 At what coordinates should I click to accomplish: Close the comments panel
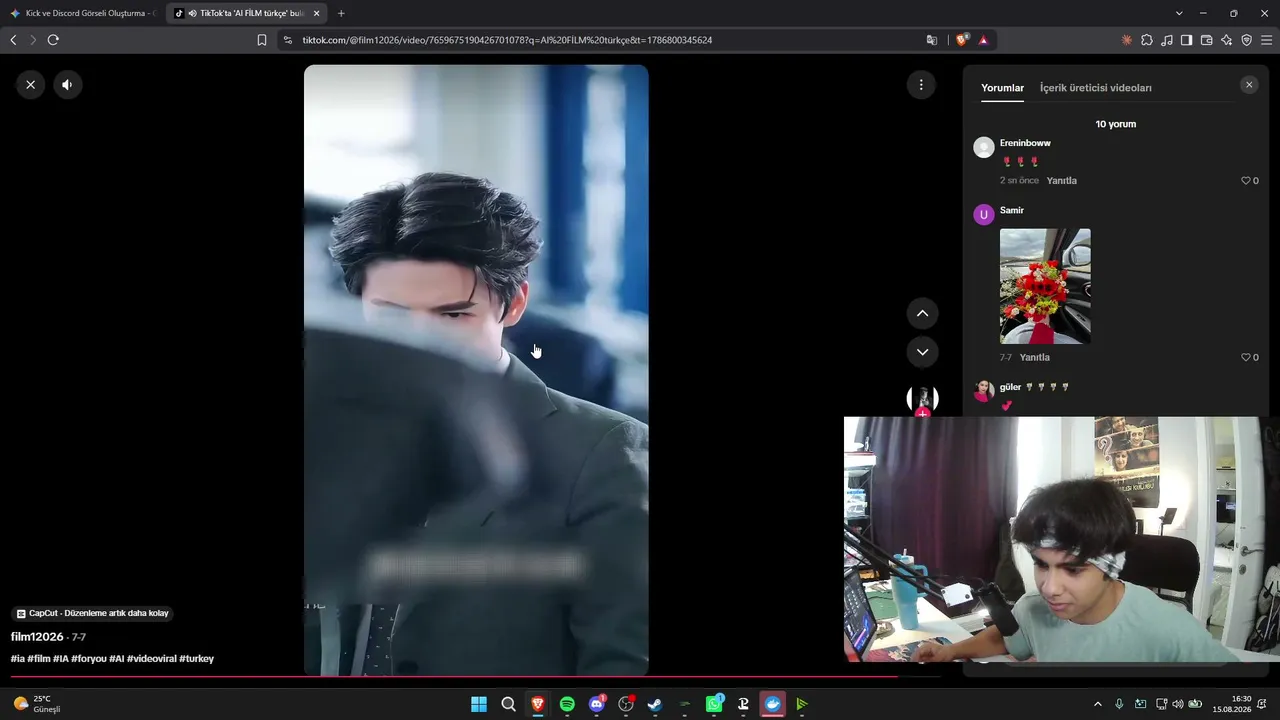pos(1249,85)
